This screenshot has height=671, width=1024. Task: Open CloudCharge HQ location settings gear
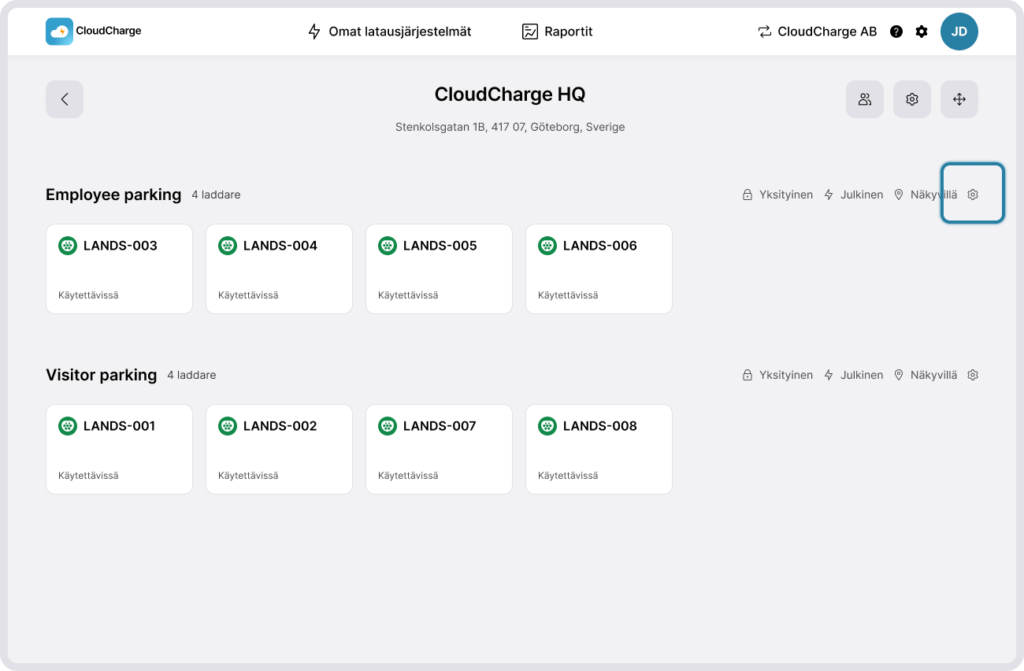(912, 99)
